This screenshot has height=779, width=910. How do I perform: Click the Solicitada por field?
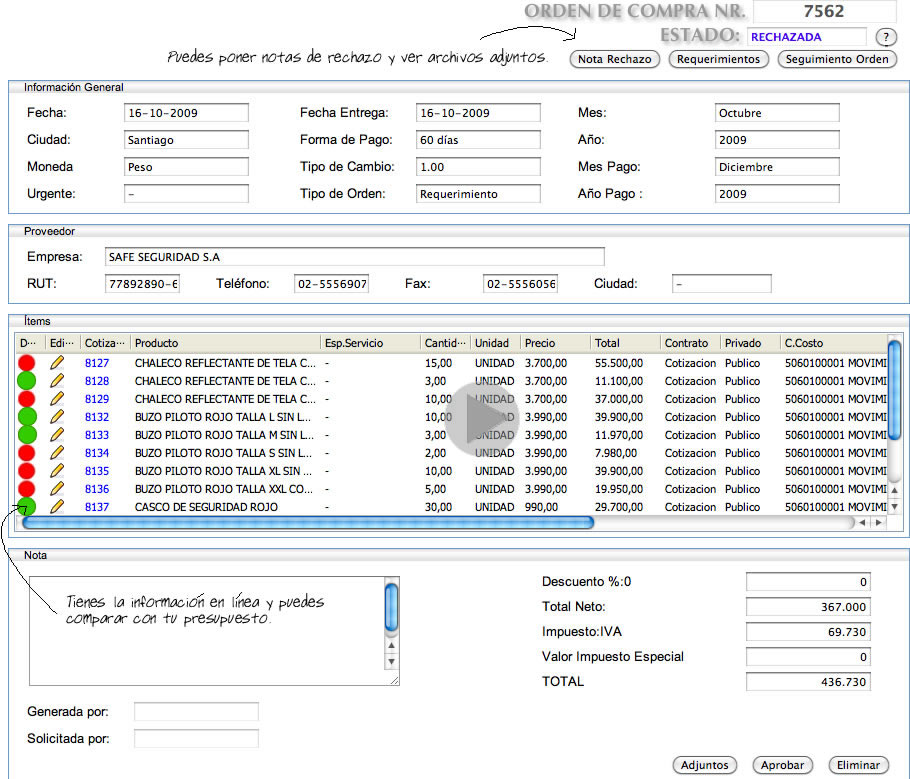196,739
